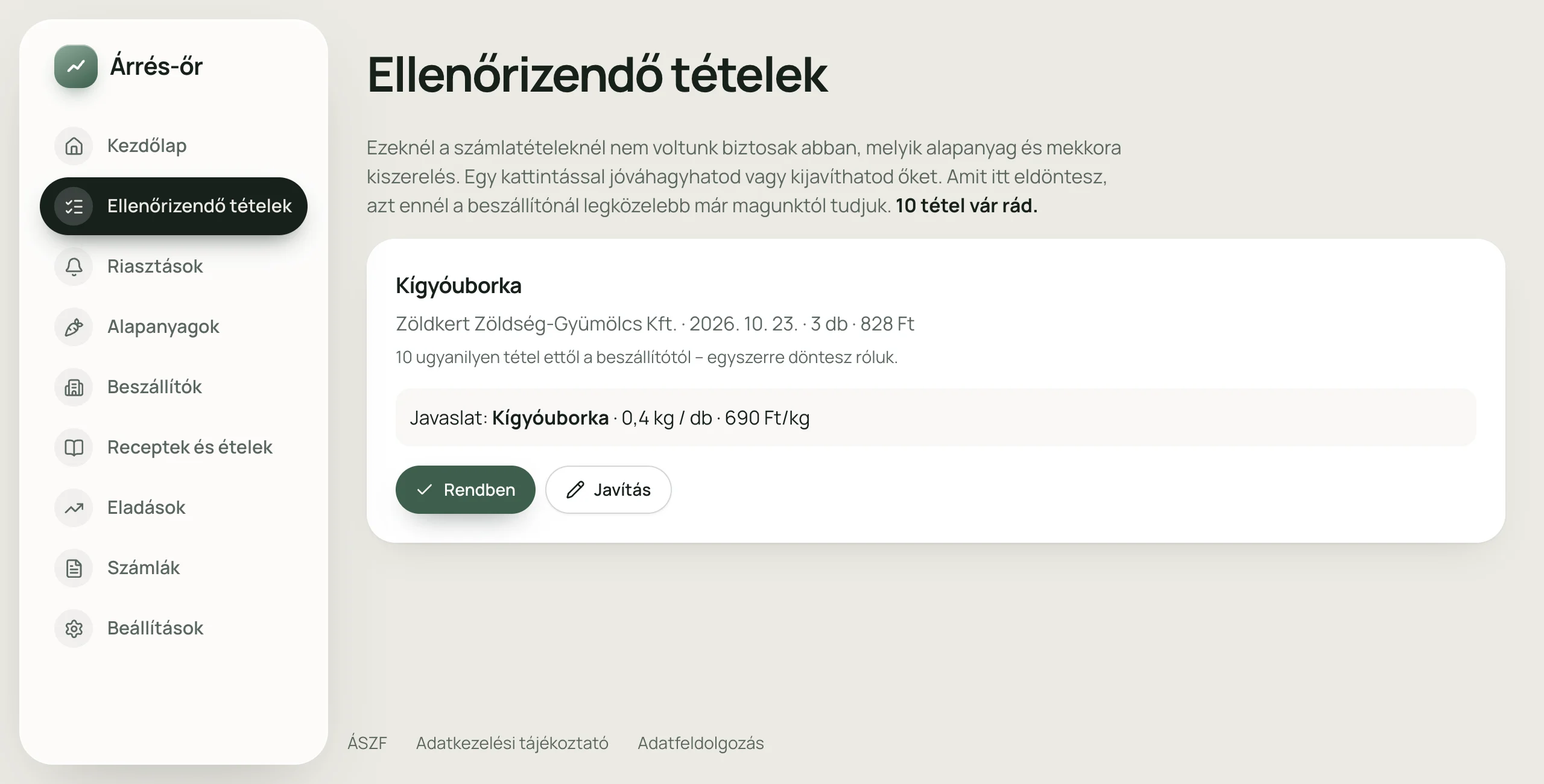Click the Árrés-őr brand name
This screenshot has width=1544, height=784.
click(x=156, y=66)
